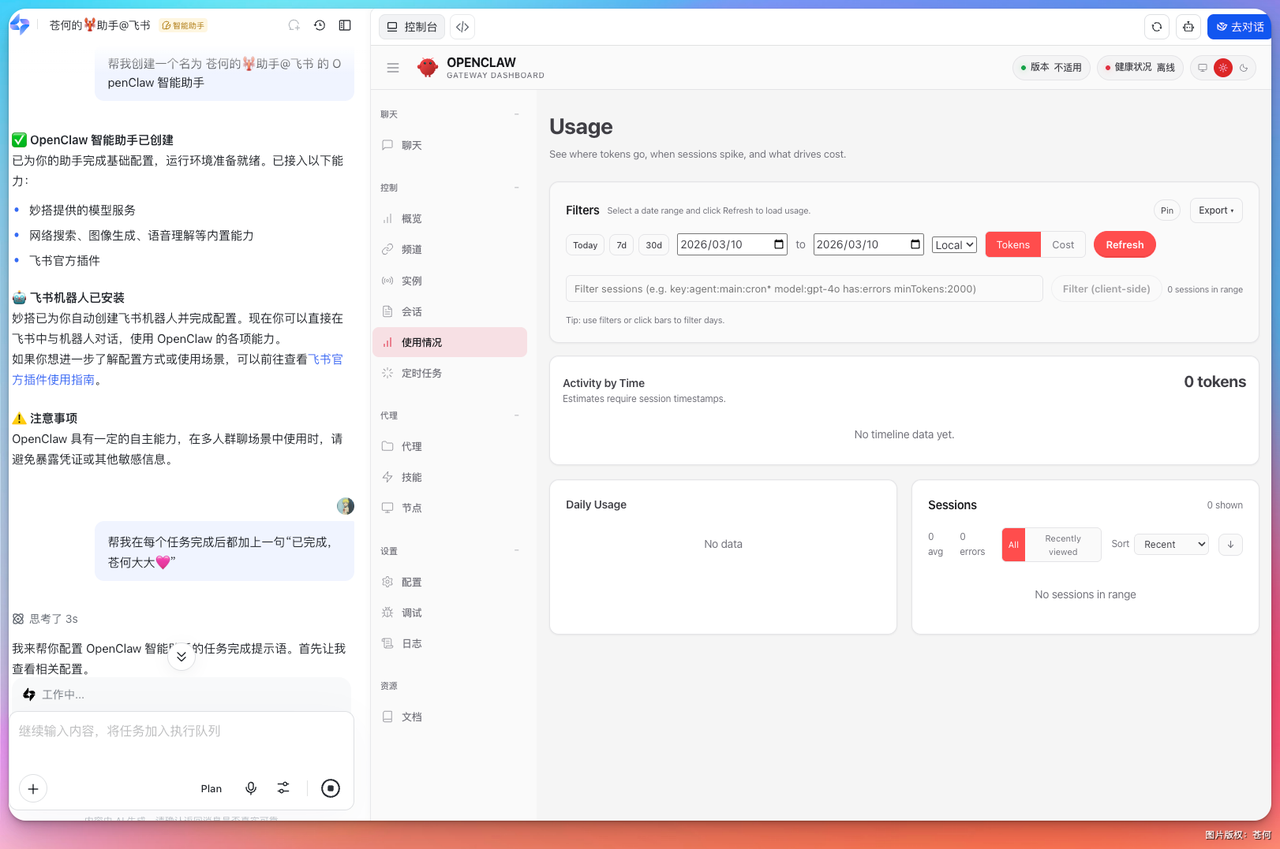Open 日志 logs in the sidebar

450,644
